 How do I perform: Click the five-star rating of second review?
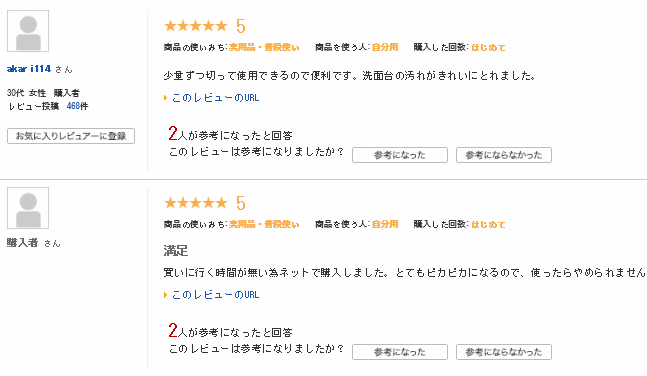click(x=196, y=203)
